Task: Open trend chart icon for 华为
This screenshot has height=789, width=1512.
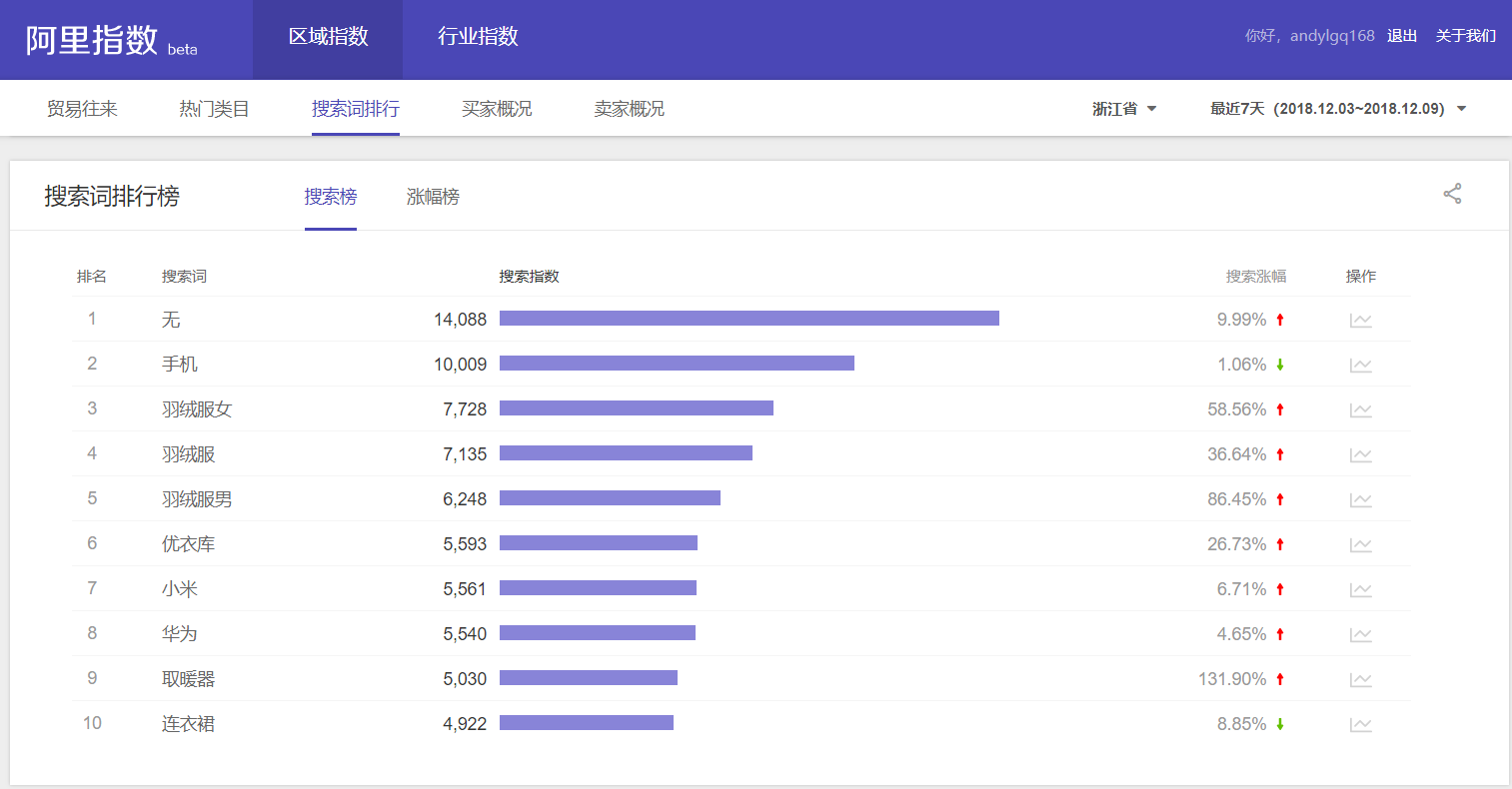Action: click(1360, 635)
